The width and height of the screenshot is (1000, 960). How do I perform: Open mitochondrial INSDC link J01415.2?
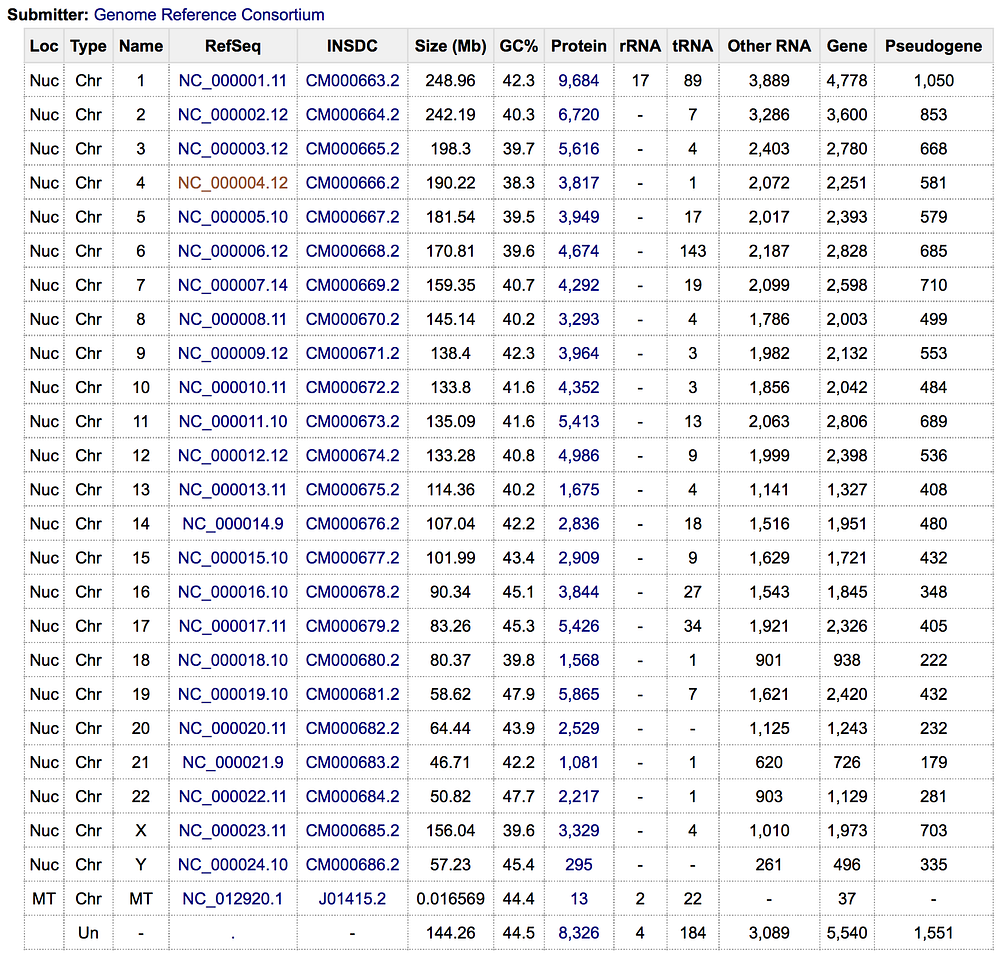tap(353, 899)
